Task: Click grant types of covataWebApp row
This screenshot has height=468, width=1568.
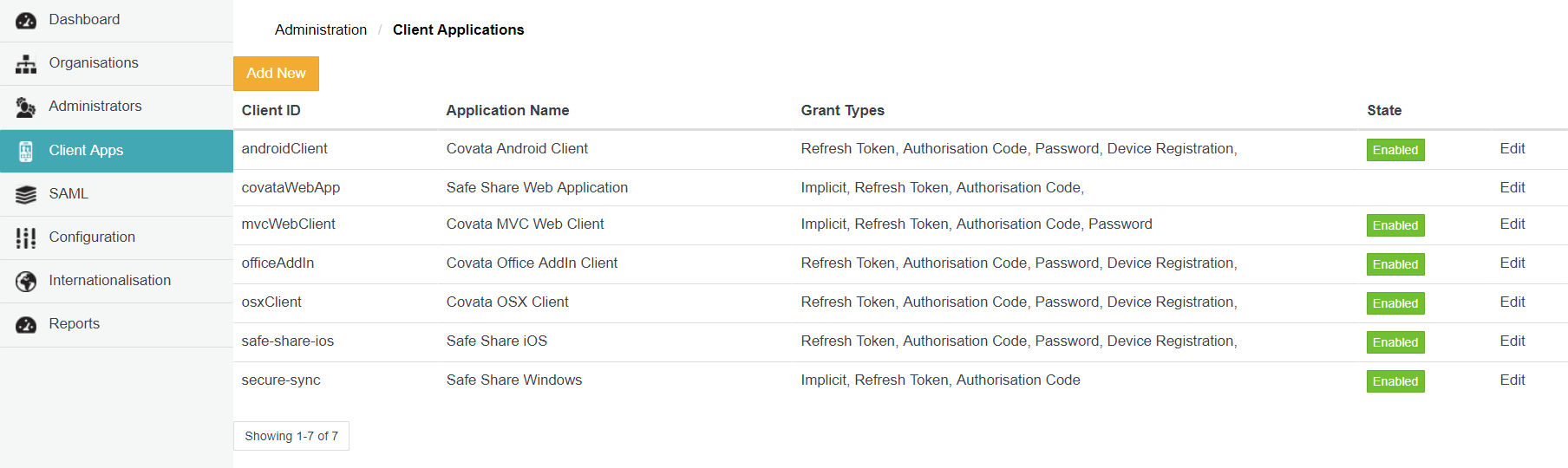Action: [943, 188]
